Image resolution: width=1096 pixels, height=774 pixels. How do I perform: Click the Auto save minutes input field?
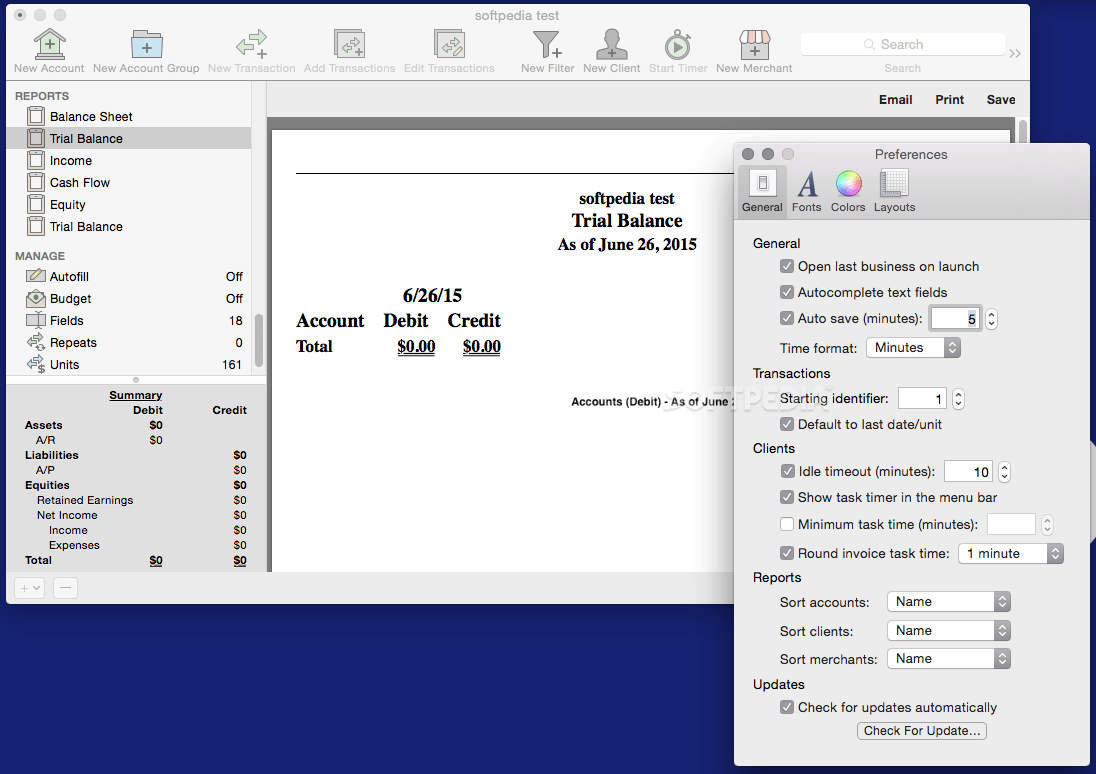[956, 319]
